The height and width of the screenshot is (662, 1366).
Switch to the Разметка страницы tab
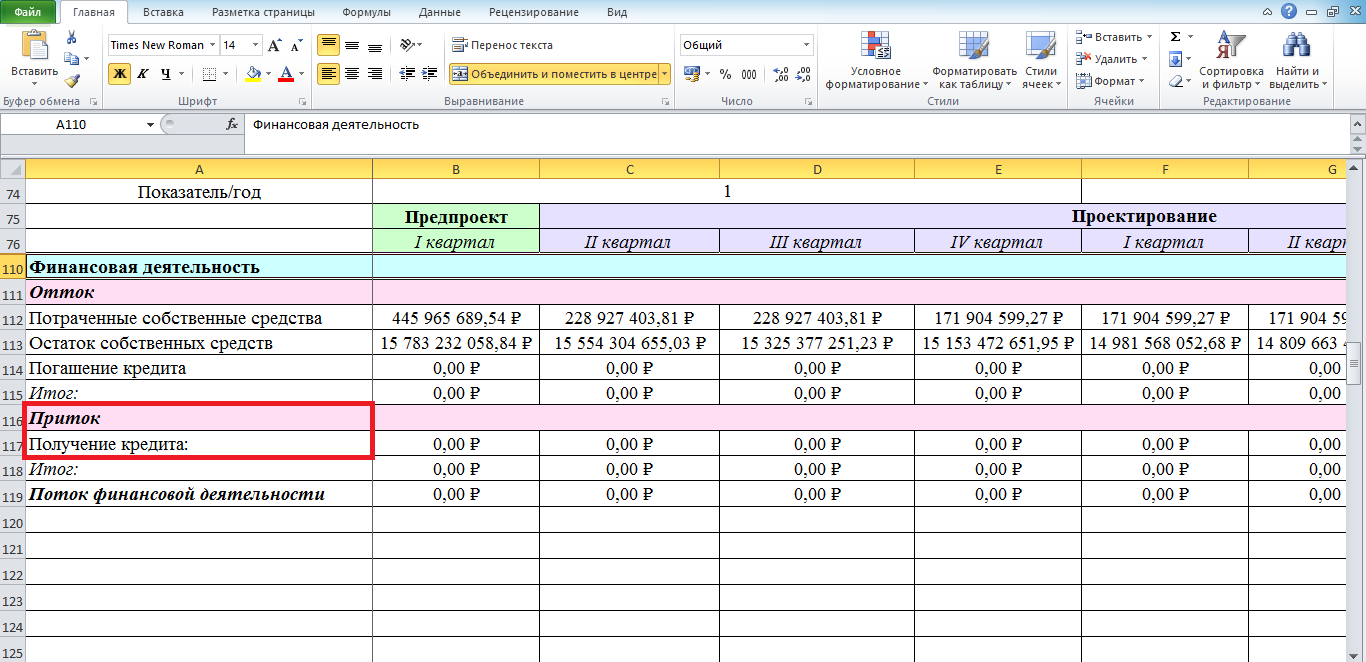click(x=264, y=12)
